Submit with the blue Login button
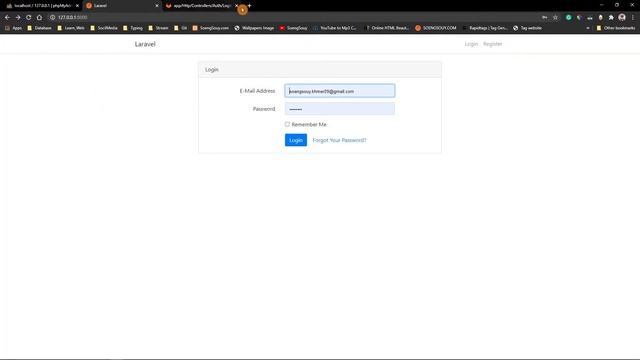The image size is (640, 360). pos(296,140)
